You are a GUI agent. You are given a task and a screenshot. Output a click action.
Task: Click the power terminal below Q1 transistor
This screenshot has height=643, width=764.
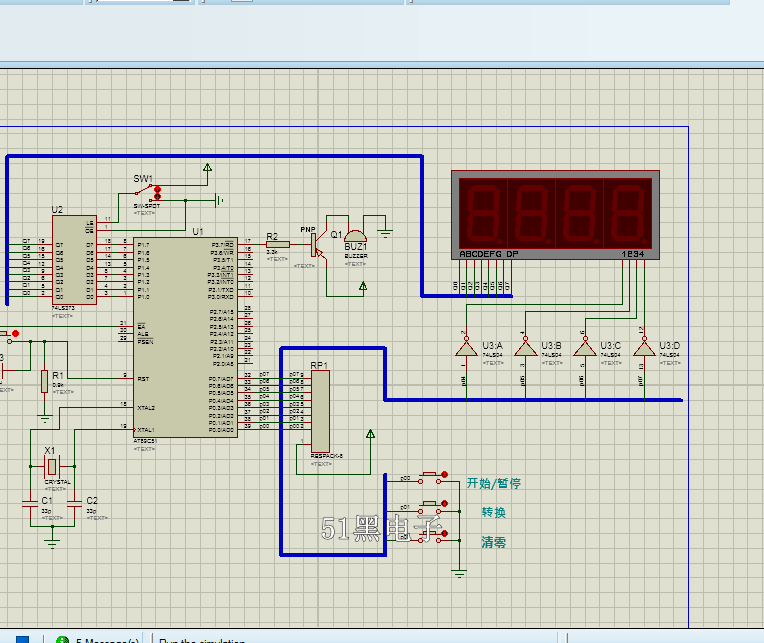click(363, 286)
